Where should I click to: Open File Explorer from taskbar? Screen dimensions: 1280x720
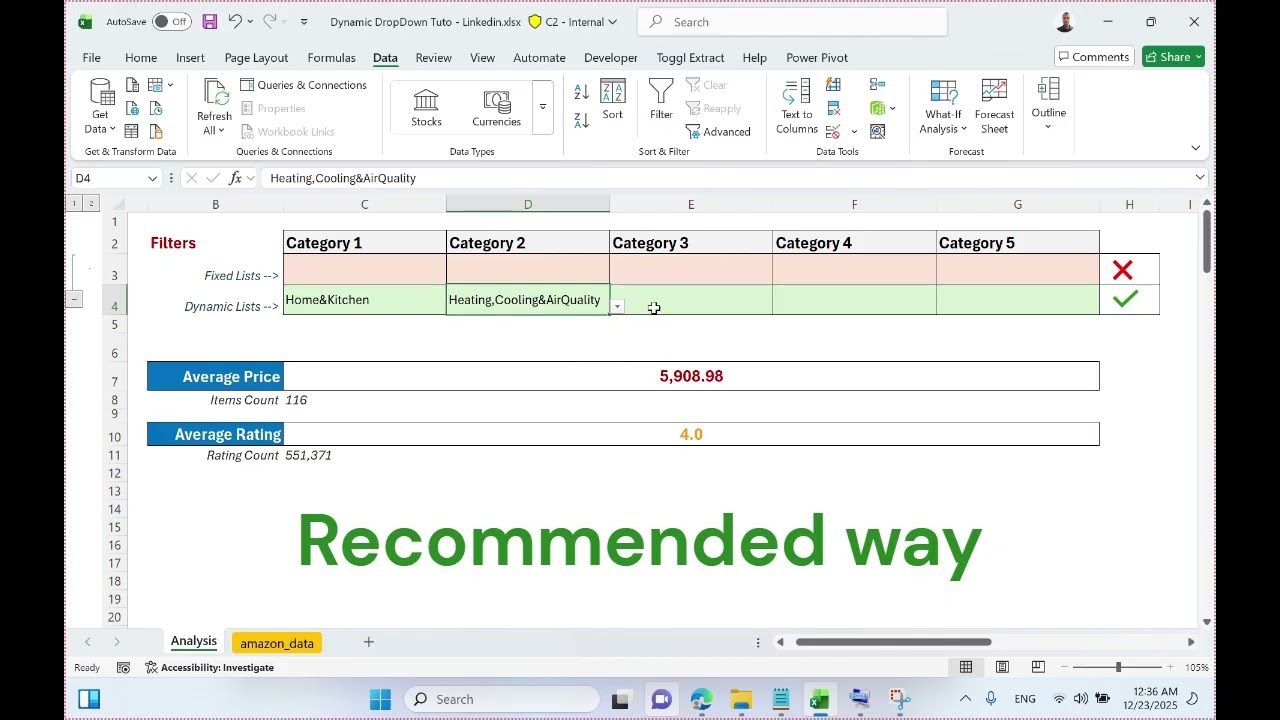(741, 699)
